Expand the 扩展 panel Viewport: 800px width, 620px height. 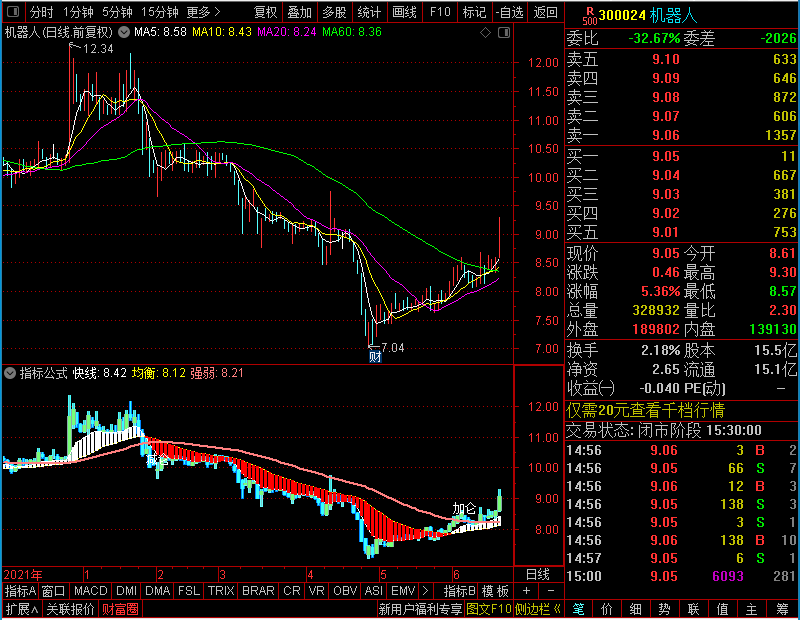(x=22, y=609)
